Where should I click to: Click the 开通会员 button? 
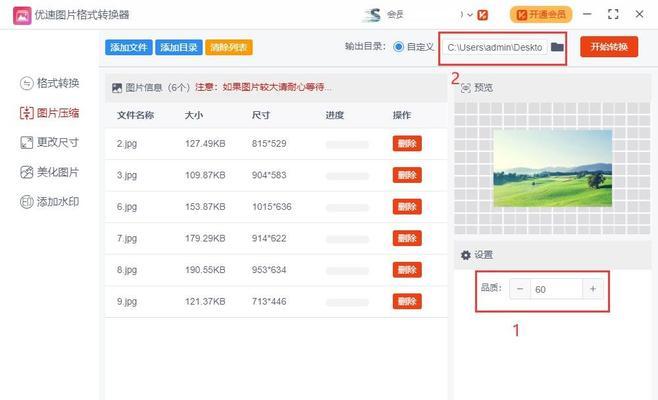[541, 15]
